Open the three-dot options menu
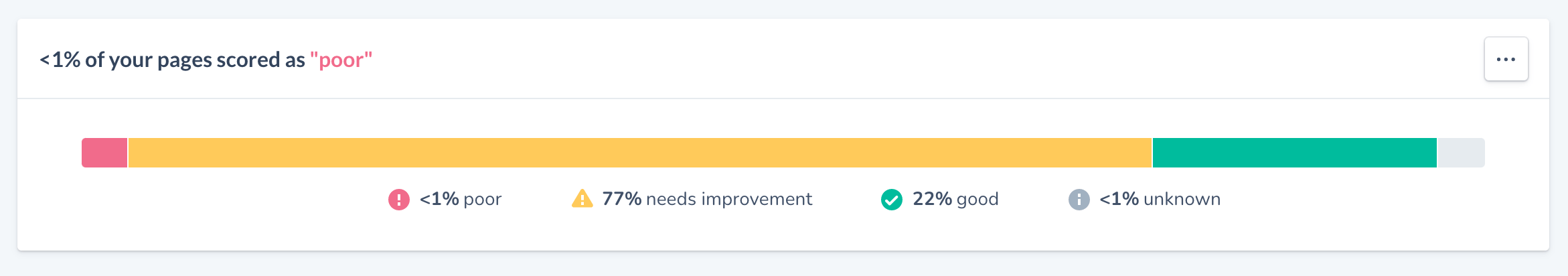This screenshot has width=1568, height=276. click(x=1506, y=59)
